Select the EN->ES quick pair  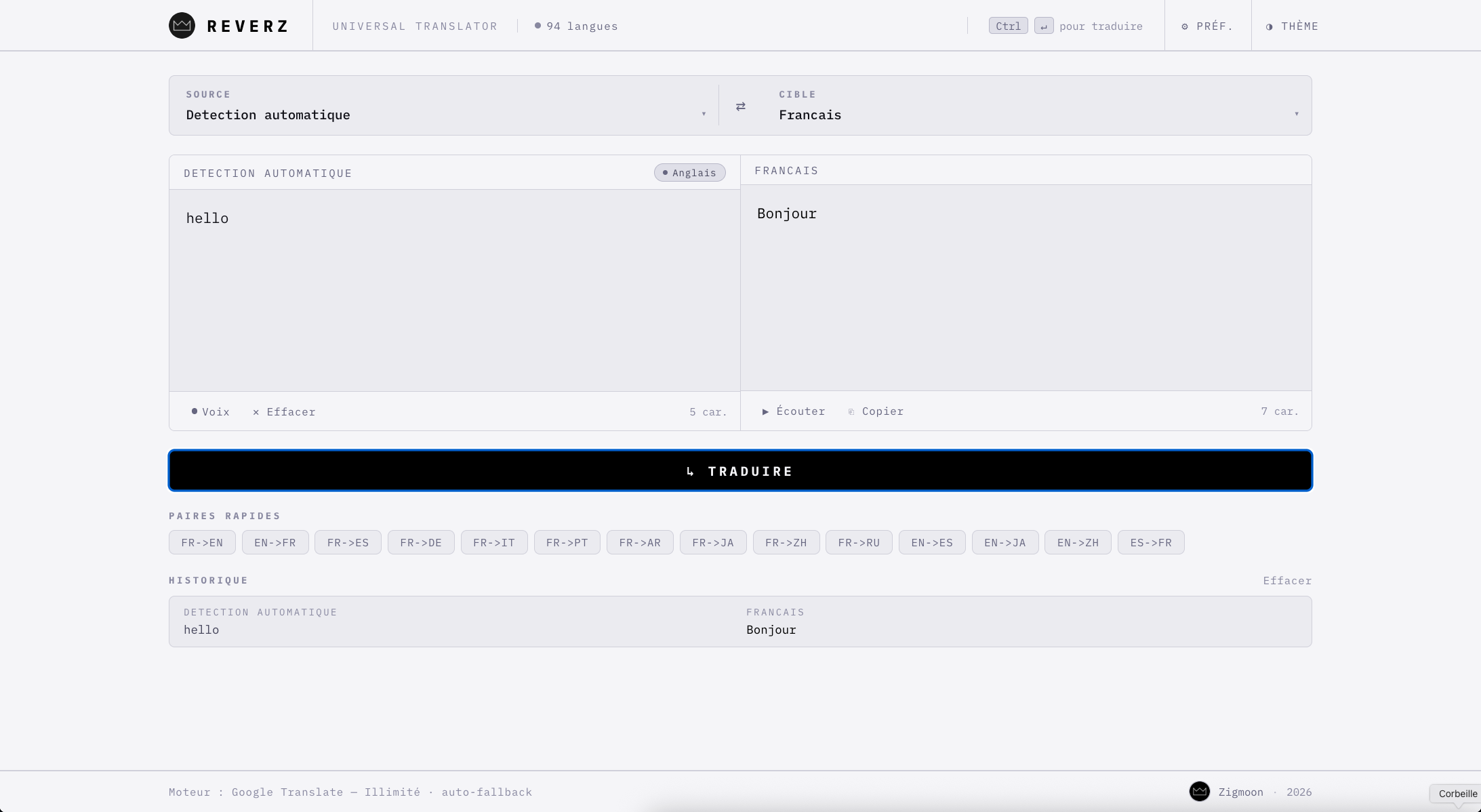932,542
